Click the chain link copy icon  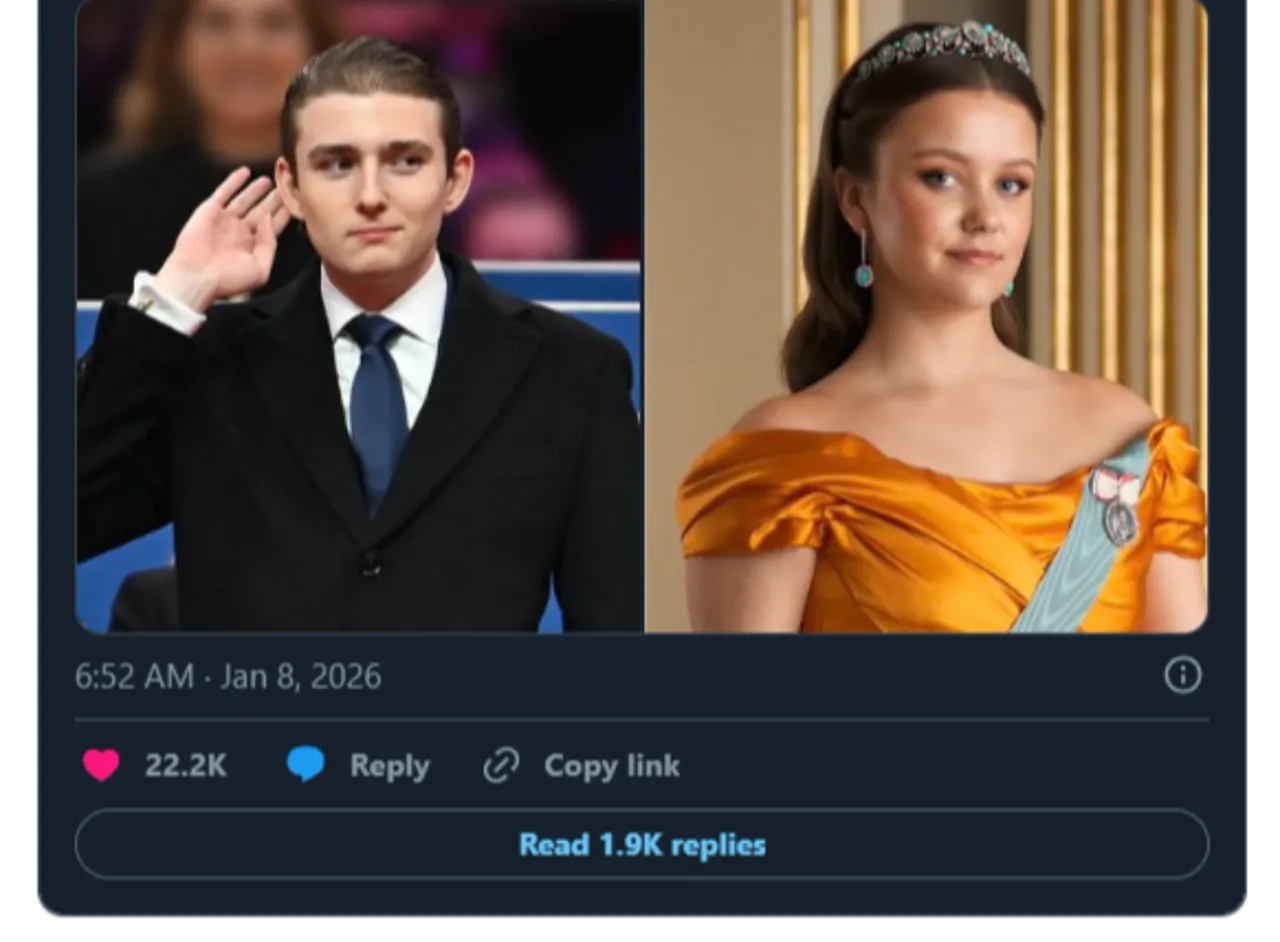pyautogui.click(x=501, y=766)
